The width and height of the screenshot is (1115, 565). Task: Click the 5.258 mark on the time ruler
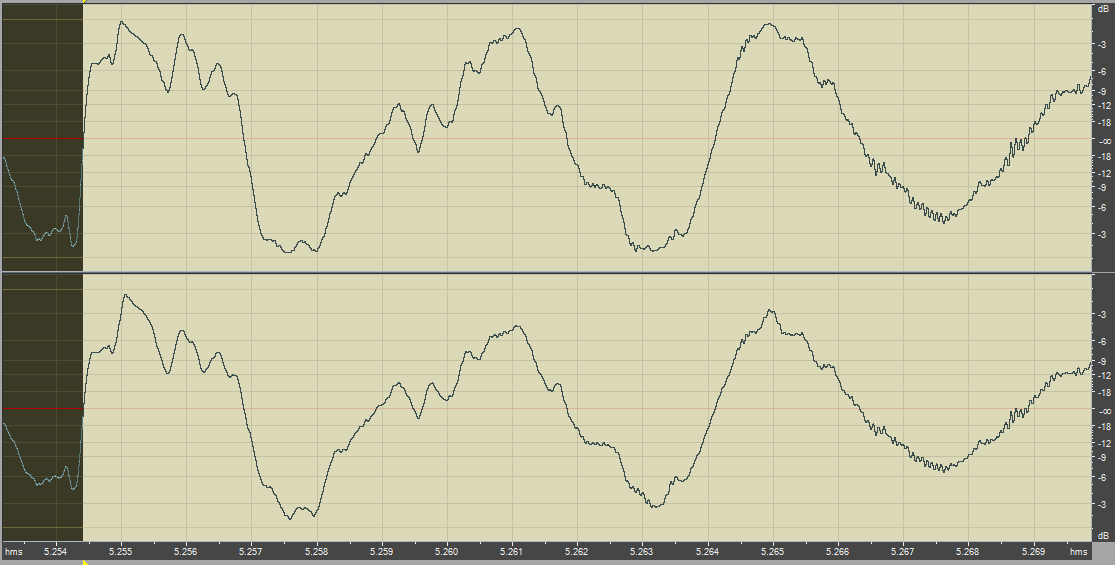[x=316, y=551]
